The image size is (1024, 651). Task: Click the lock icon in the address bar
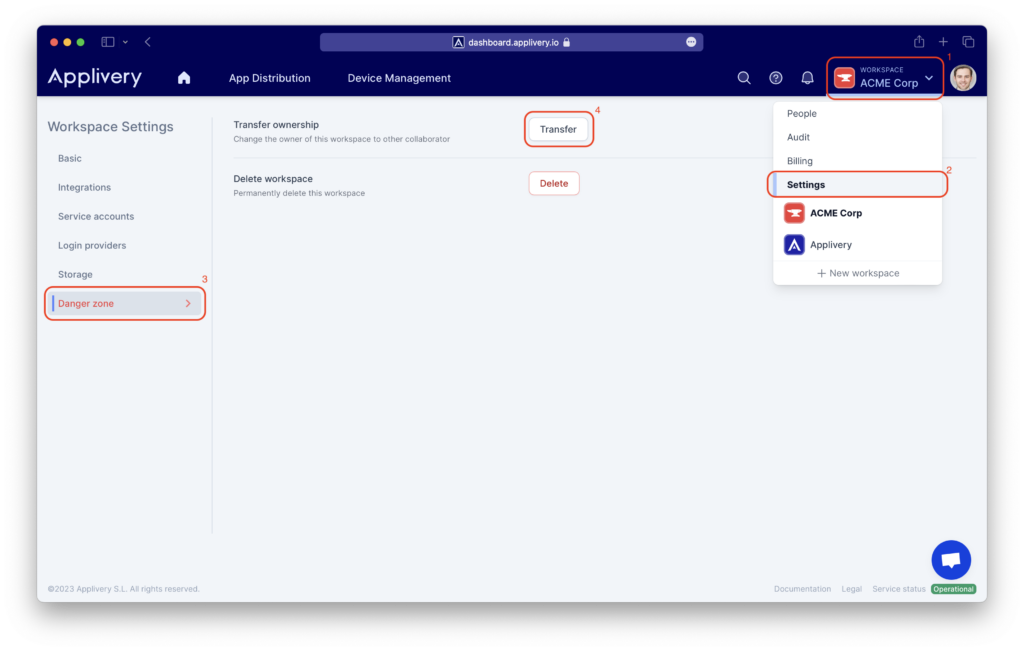coord(566,42)
